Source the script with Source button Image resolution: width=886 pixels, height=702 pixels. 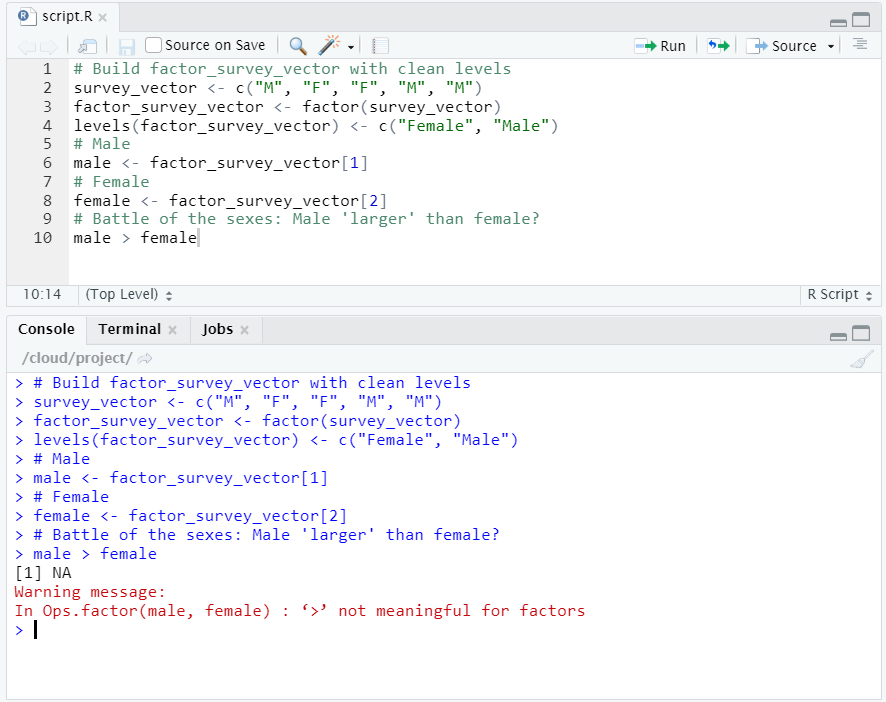coord(782,46)
